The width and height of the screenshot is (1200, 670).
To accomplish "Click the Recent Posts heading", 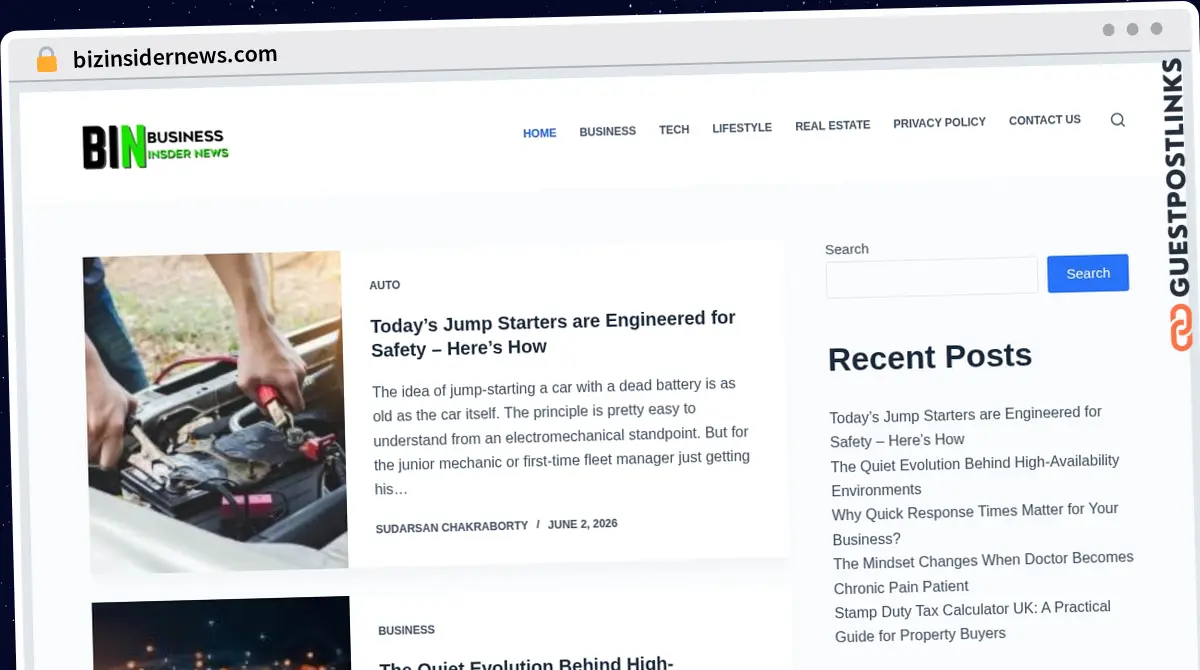I will pos(930,357).
